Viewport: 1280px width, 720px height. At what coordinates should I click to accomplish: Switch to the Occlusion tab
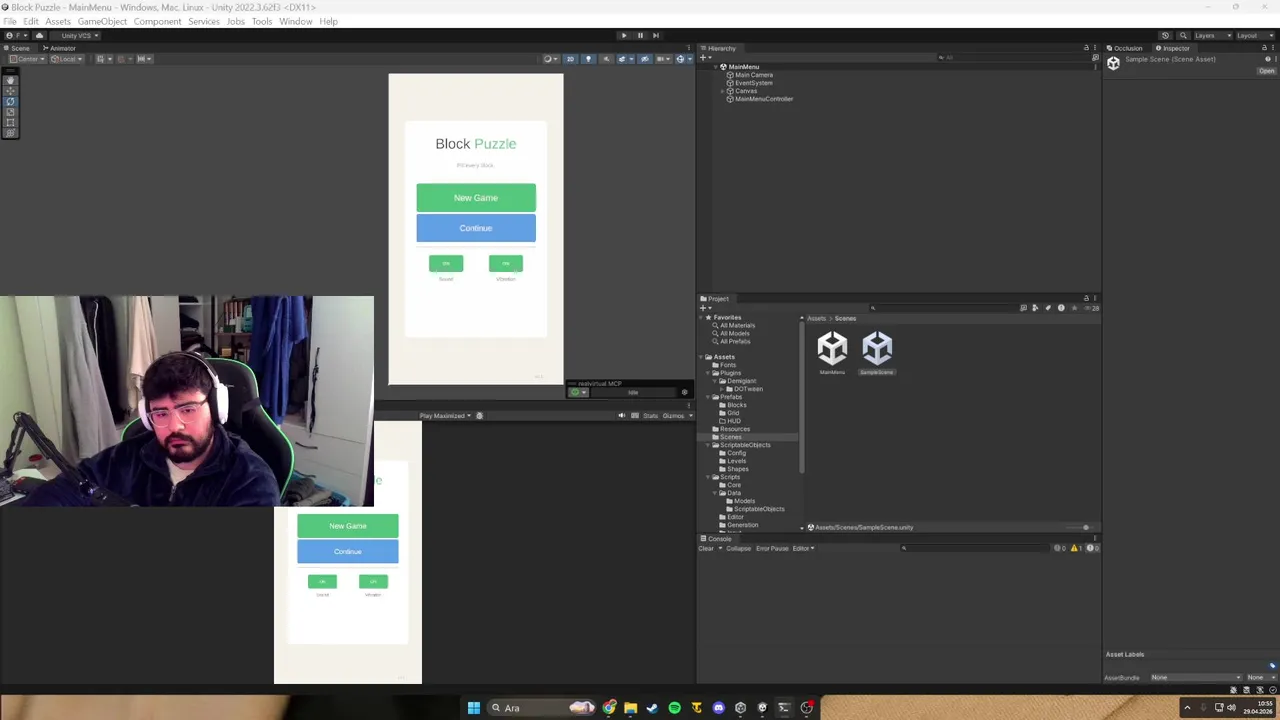1125,48
